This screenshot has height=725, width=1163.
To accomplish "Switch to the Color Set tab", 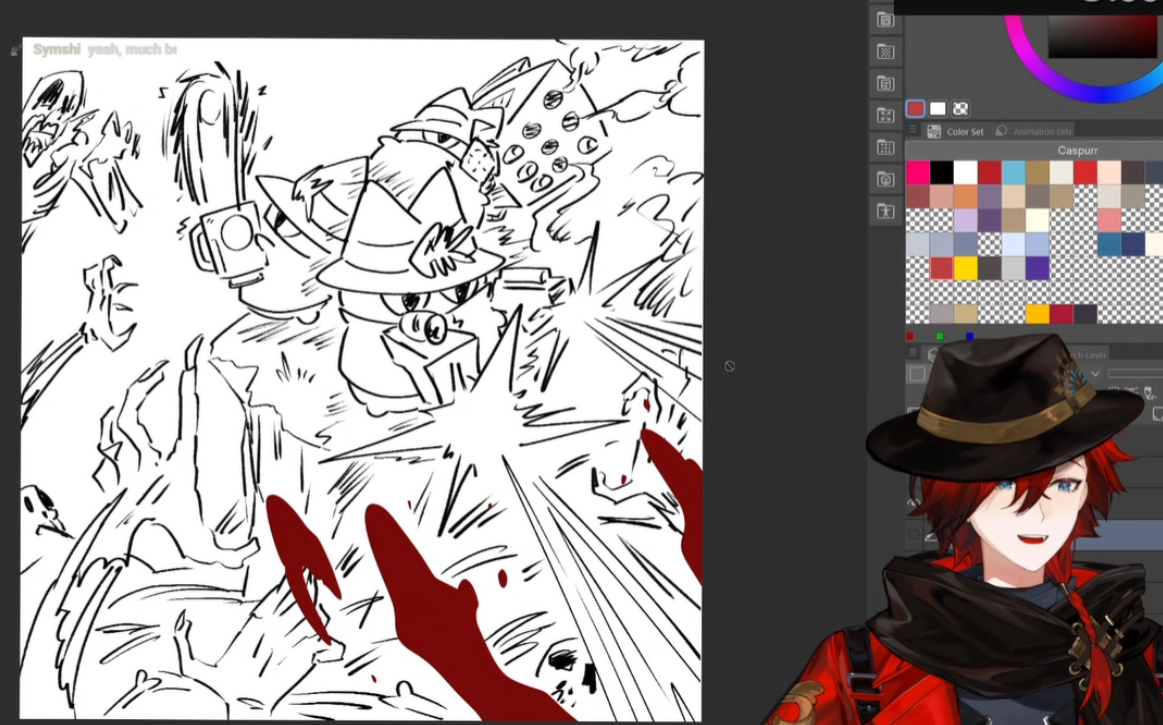I will click(955, 131).
